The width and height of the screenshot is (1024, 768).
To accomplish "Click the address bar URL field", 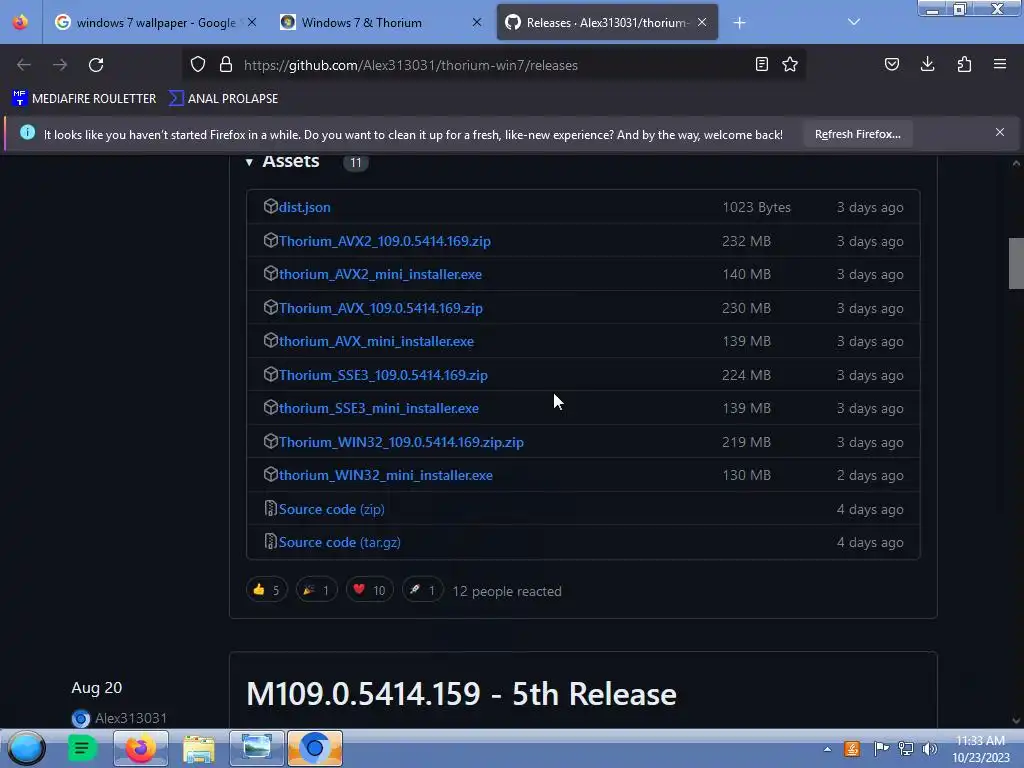I will [x=496, y=65].
